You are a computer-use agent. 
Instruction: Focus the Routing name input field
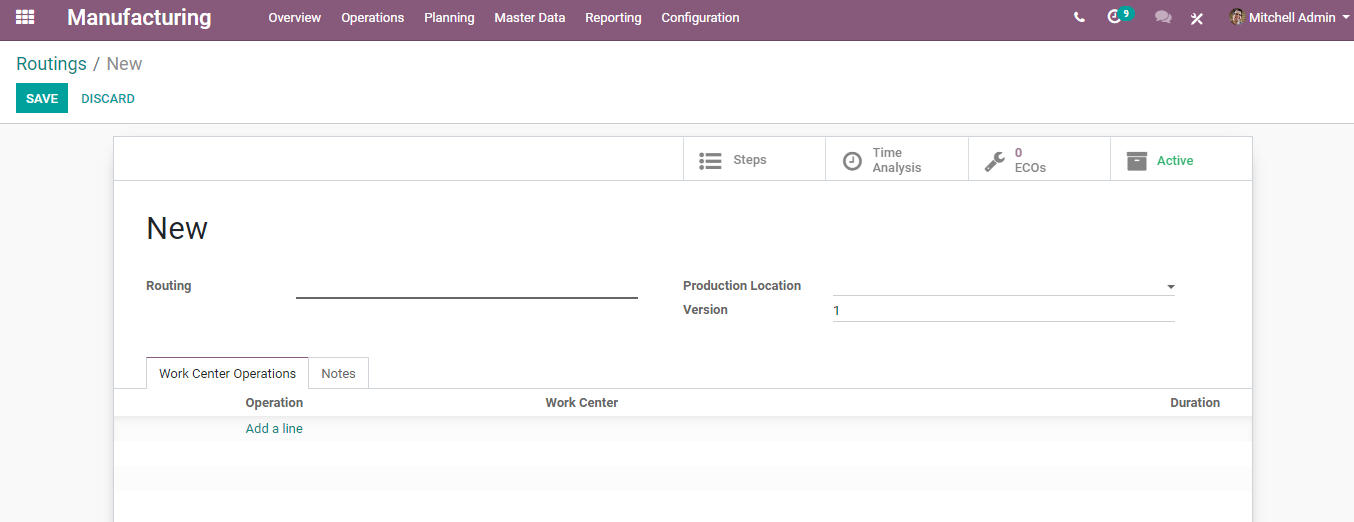(x=467, y=286)
